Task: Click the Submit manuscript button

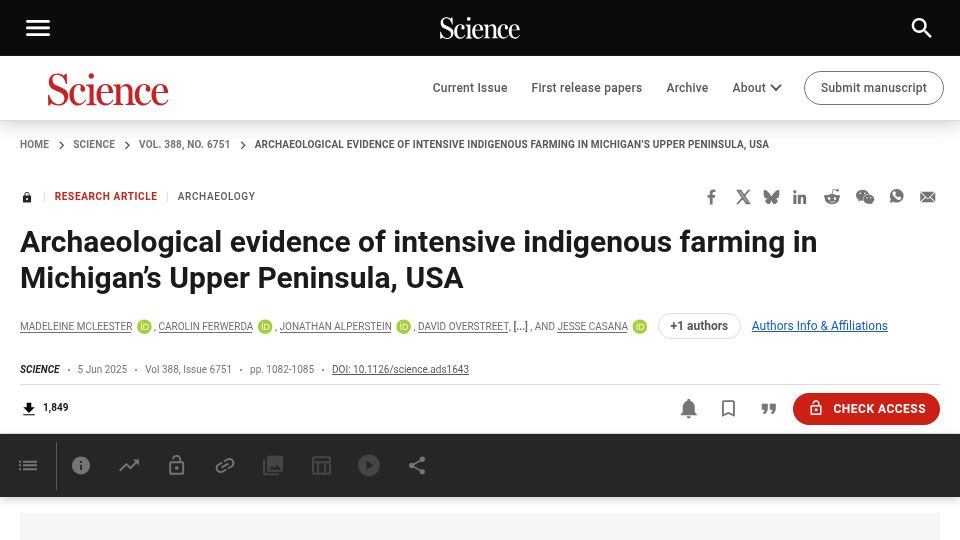Action: 874,88
